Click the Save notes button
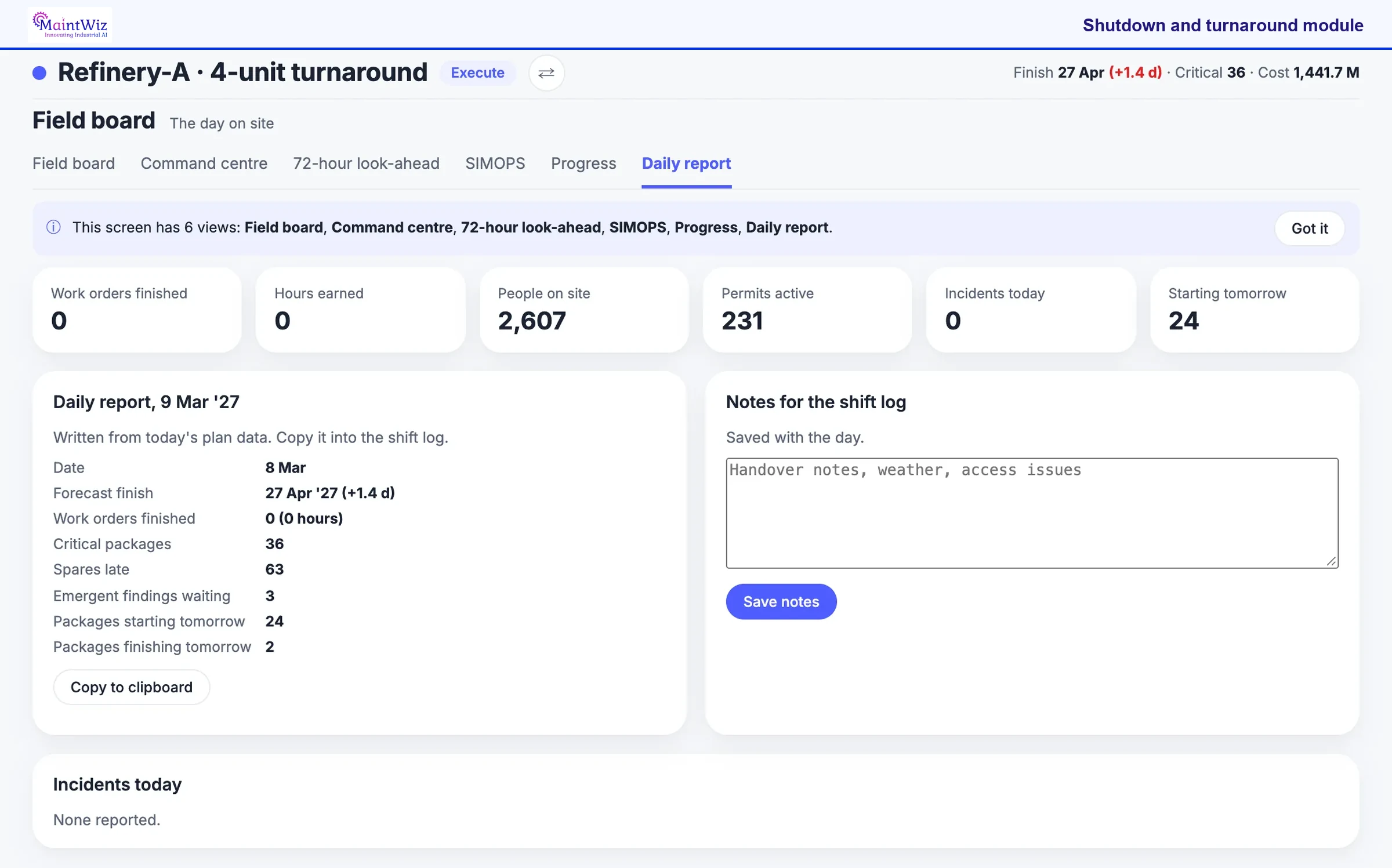This screenshot has width=1392, height=868. (781, 602)
